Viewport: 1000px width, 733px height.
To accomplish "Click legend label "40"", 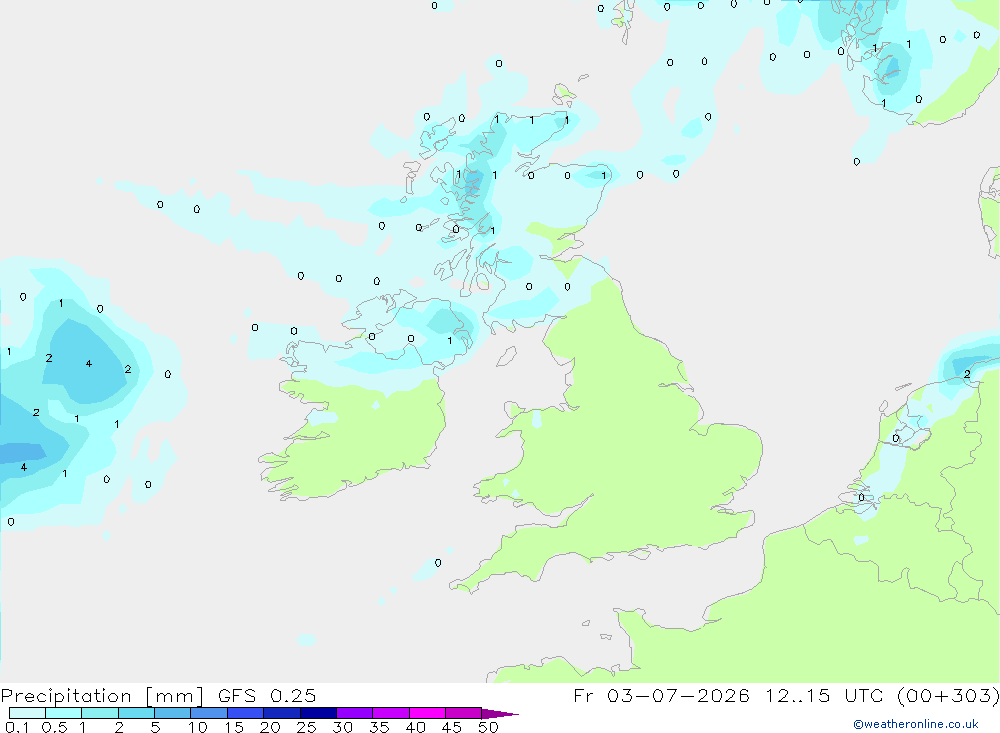I will pyautogui.click(x=415, y=727).
